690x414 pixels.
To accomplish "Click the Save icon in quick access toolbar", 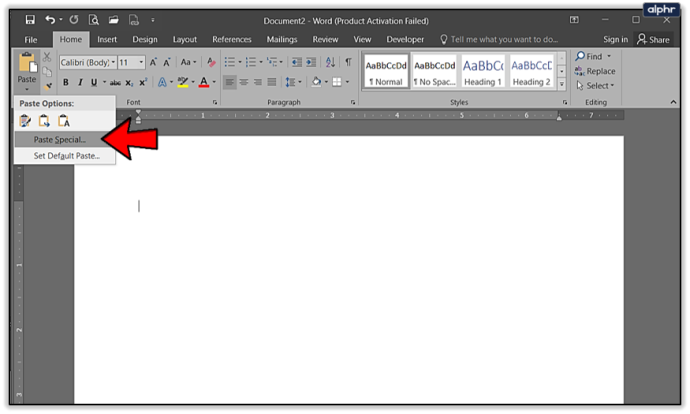I will tap(30, 20).
